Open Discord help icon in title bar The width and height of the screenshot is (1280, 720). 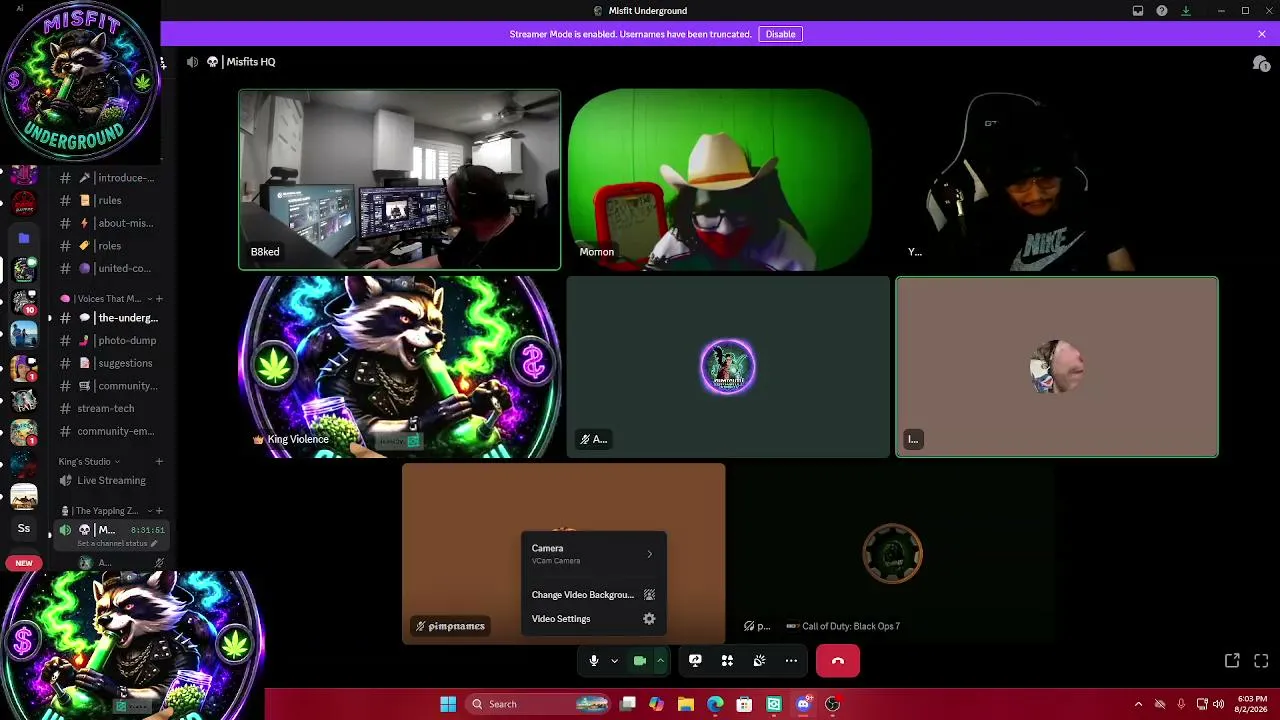[x=1162, y=11]
